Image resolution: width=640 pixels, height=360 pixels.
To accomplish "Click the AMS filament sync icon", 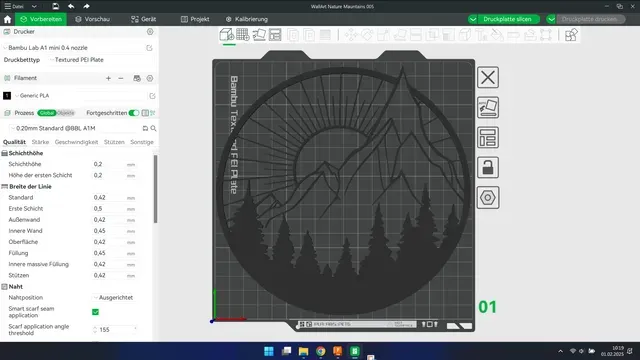I will coord(137,78).
